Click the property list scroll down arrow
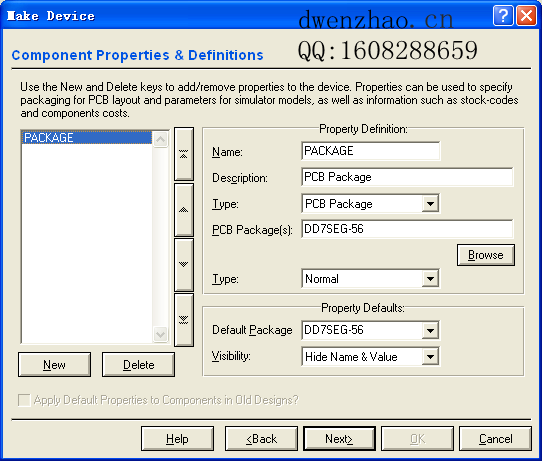The width and height of the screenshot is (542, 461). pyautogui.click(x=160, y=334)
